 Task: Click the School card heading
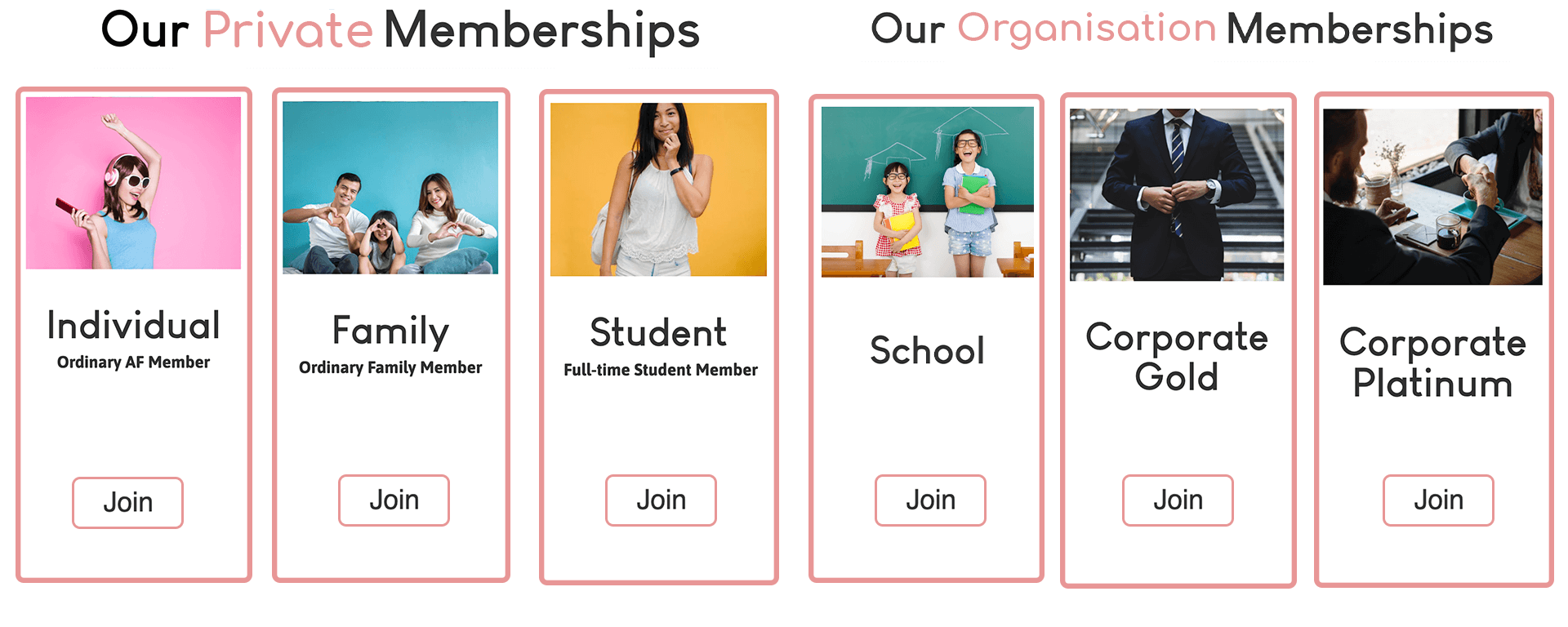[927, 350]
